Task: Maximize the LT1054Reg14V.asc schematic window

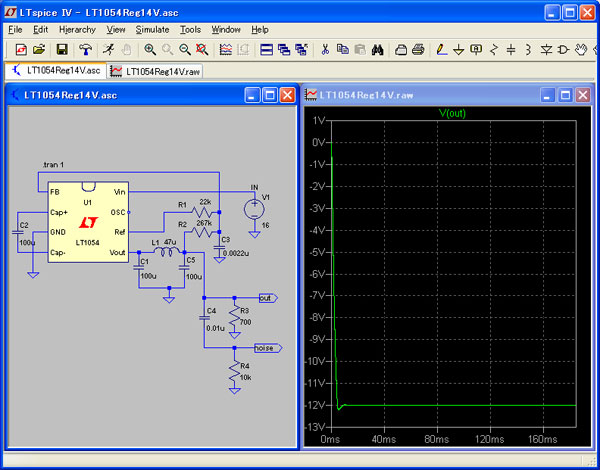Action: 270,95
